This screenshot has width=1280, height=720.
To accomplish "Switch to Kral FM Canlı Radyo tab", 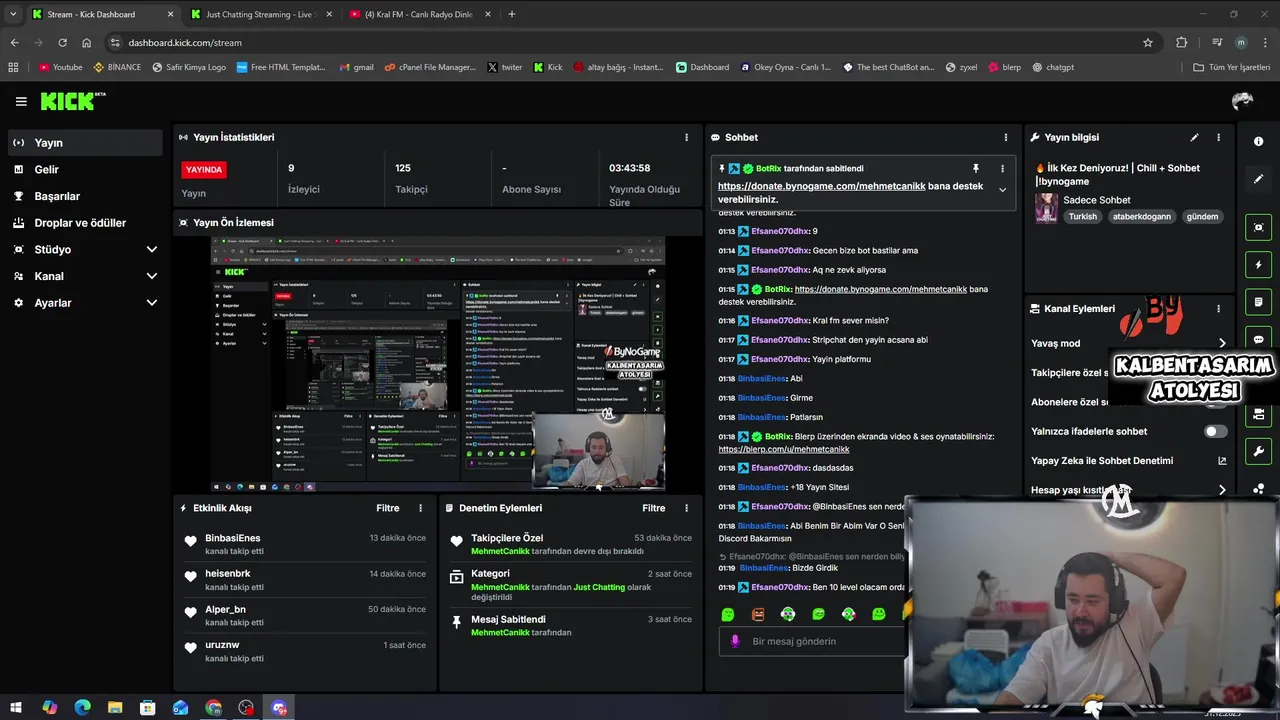I will pos(418,14).
